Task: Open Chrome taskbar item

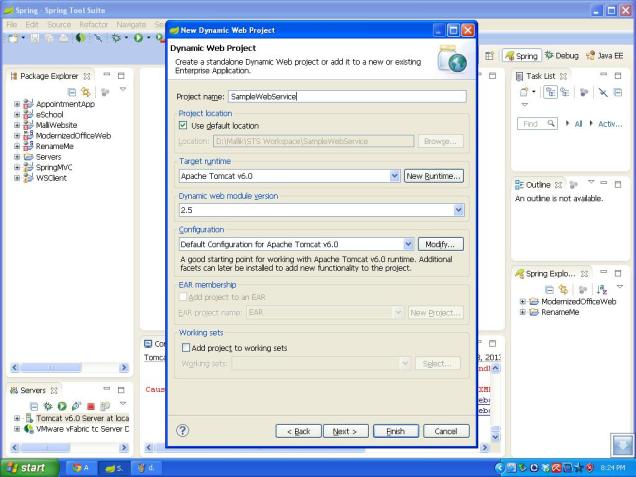Action: coord(80,468)
